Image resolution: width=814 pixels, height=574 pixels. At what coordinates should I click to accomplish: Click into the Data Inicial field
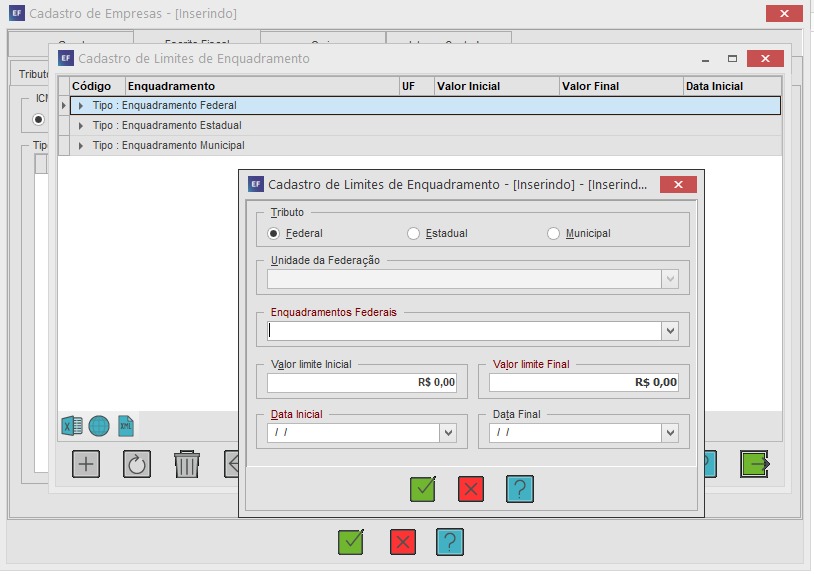coord(354,433)
